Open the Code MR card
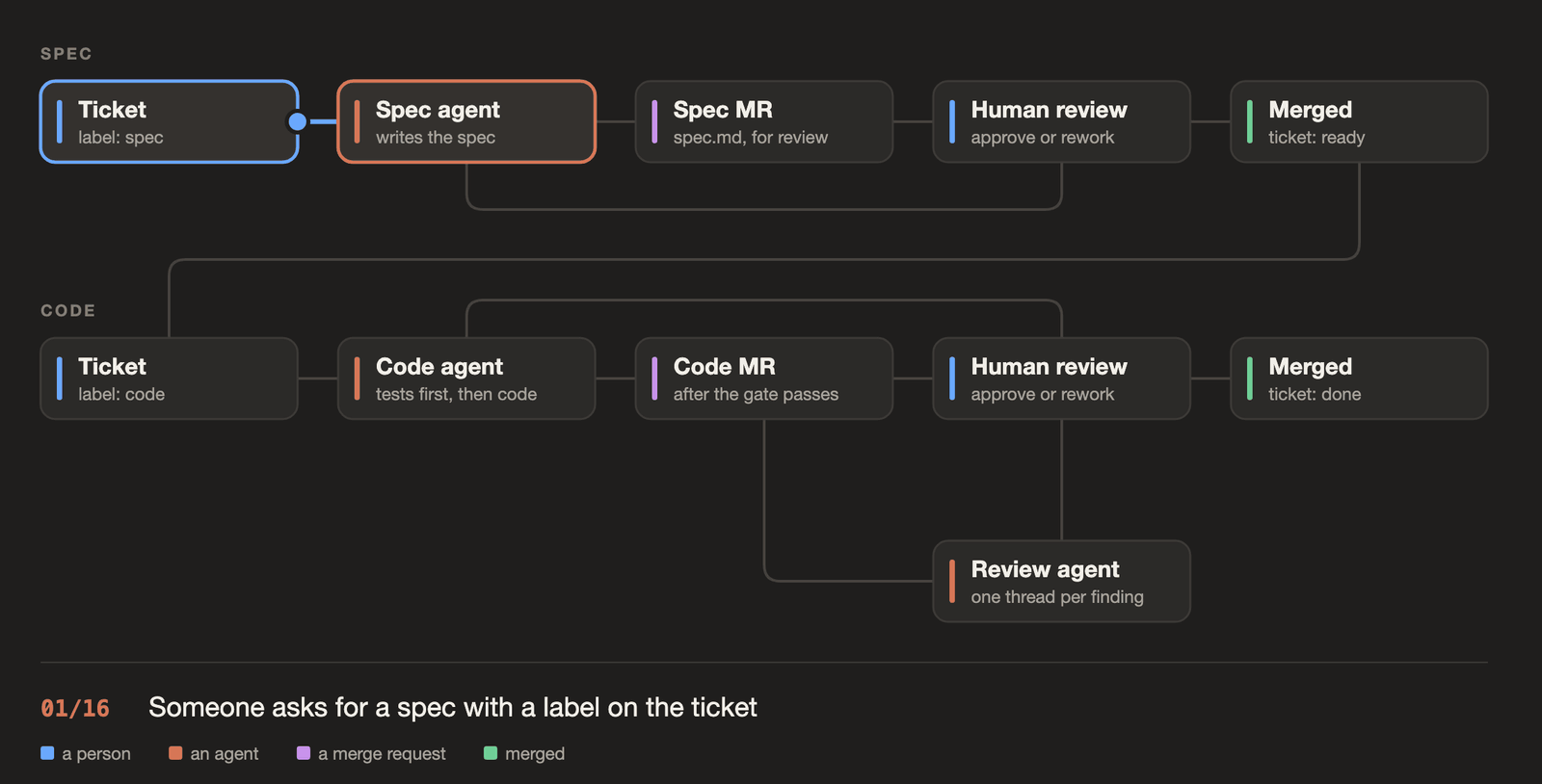This screenshot has height=784, width=1542. [x=764, y=379]
